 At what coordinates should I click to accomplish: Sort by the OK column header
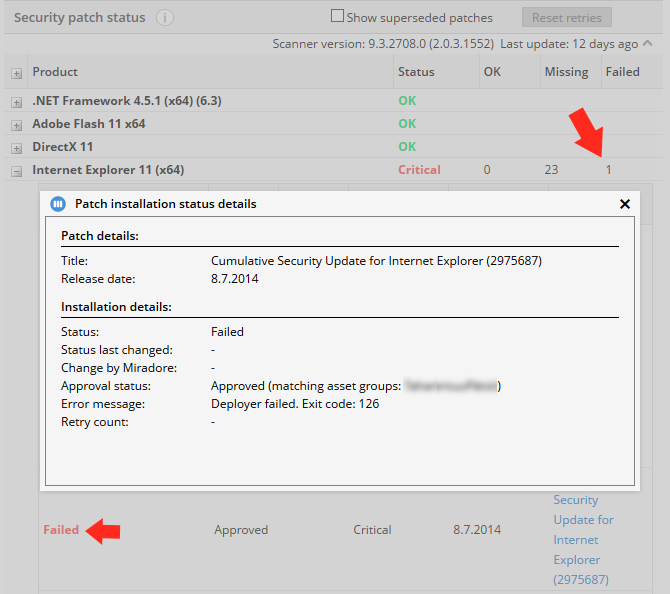[492, 72]
